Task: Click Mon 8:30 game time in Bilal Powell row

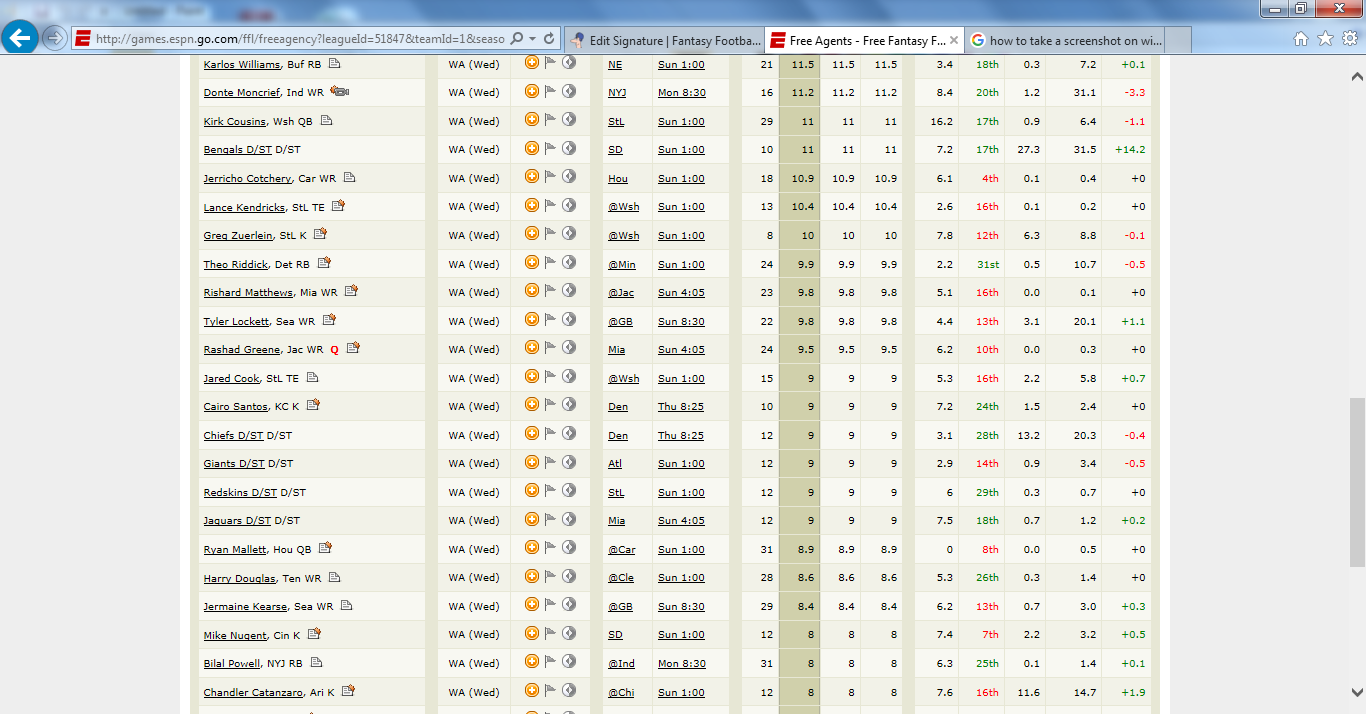Action: (x=682, y=663)
